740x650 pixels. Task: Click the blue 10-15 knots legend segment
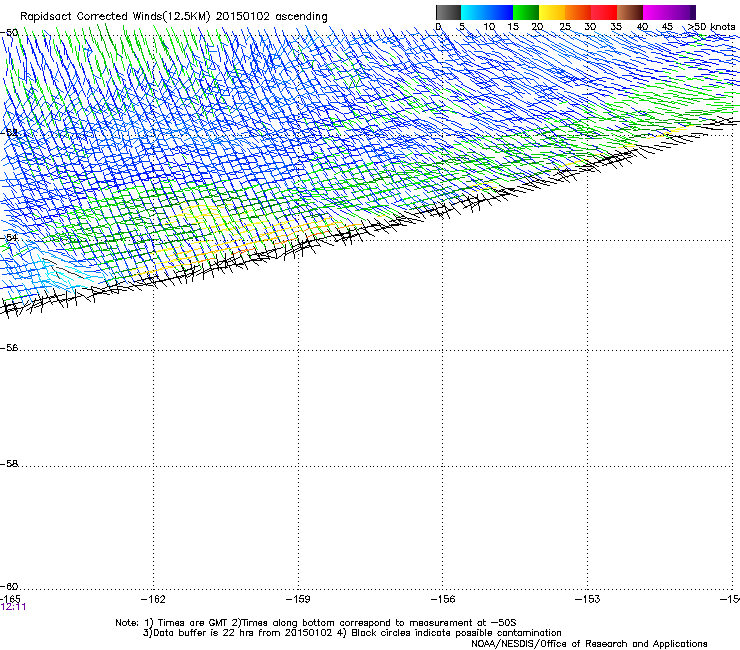500,12
